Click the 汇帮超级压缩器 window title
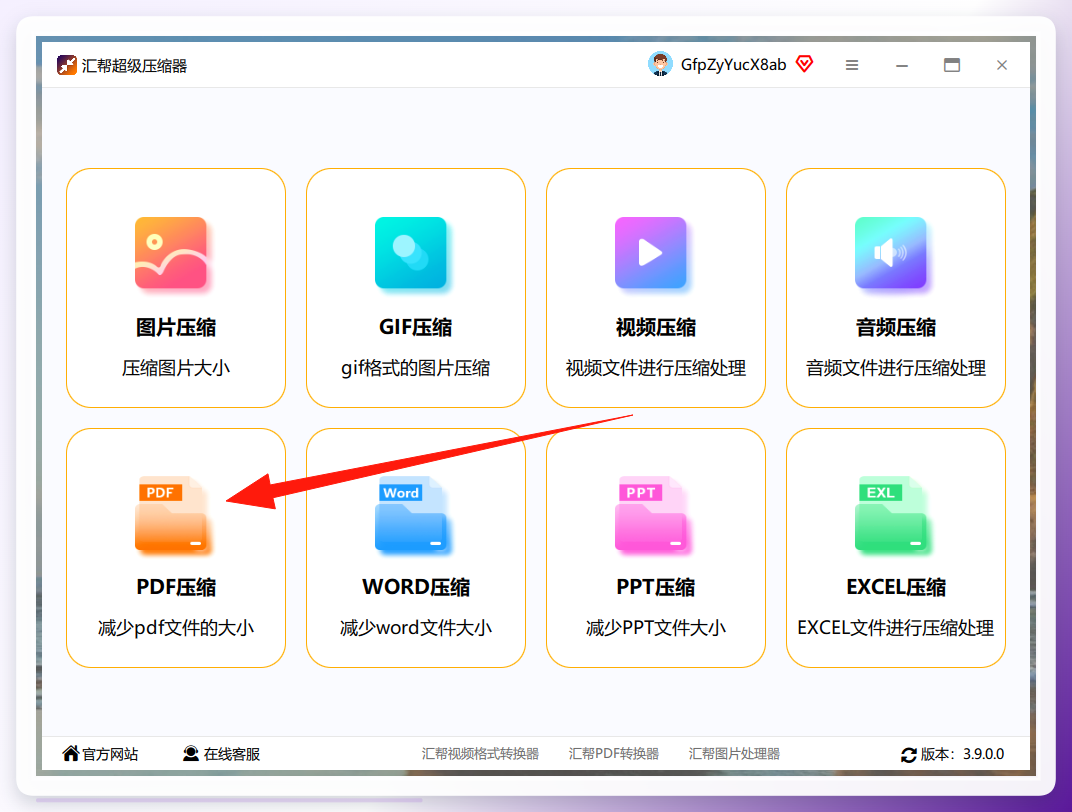Image resolution: width=1072 pixels, height=812 pixels. [x=134, y=66]
